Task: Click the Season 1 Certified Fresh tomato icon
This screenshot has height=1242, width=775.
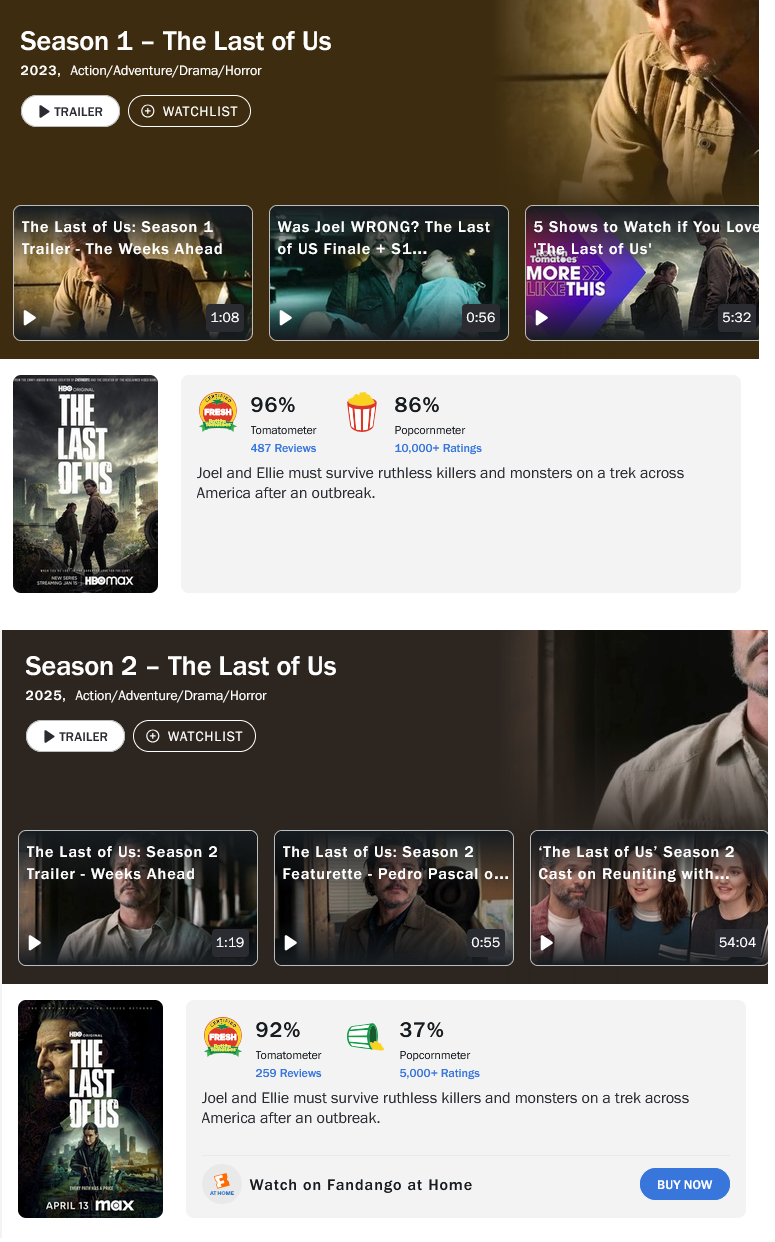Action: coord(218,412)
